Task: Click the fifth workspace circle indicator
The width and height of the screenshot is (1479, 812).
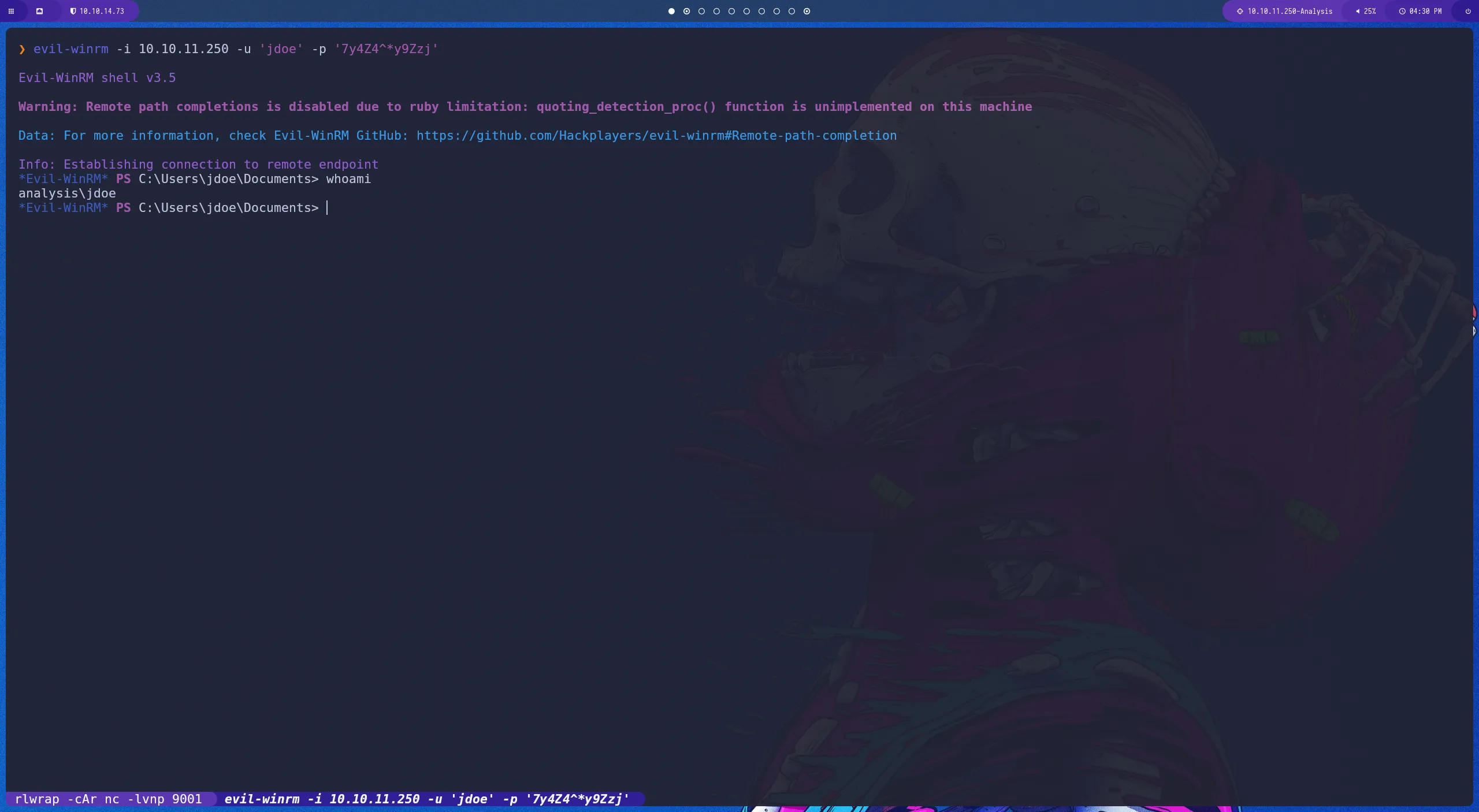Action: [x=733, y=11]
